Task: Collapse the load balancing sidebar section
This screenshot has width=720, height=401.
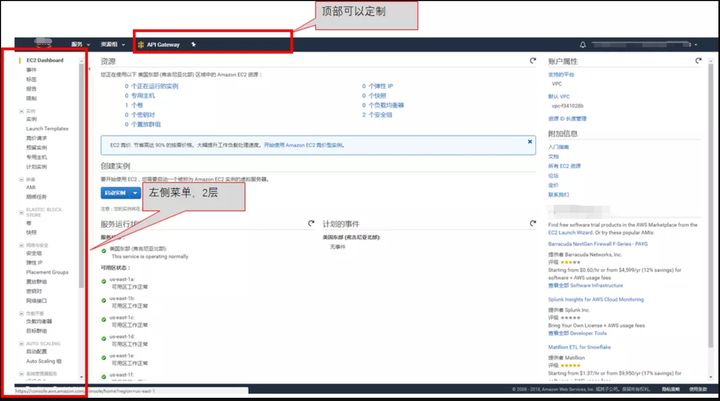Action: pyautogui.click(x=22, y=314)
